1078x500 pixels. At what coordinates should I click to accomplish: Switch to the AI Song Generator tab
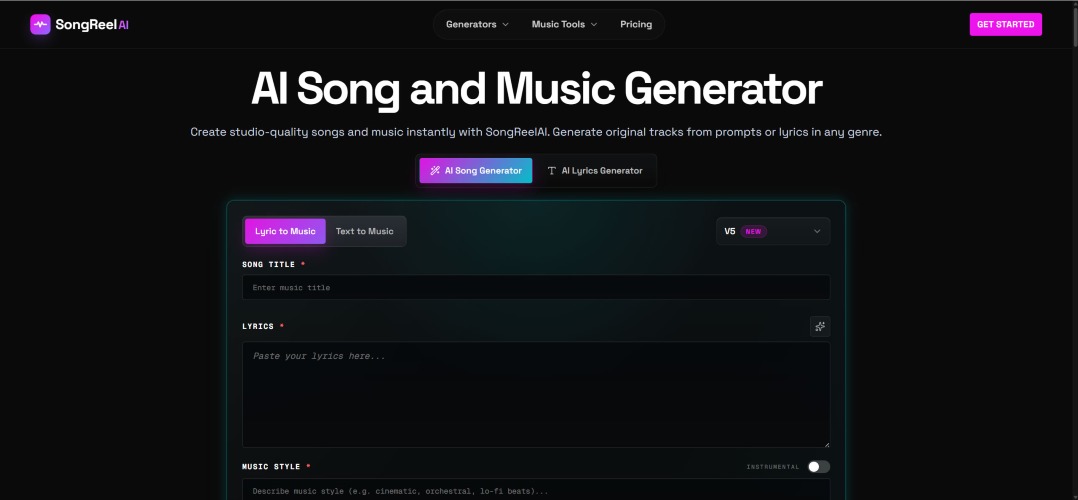click(x=476, y=171)
